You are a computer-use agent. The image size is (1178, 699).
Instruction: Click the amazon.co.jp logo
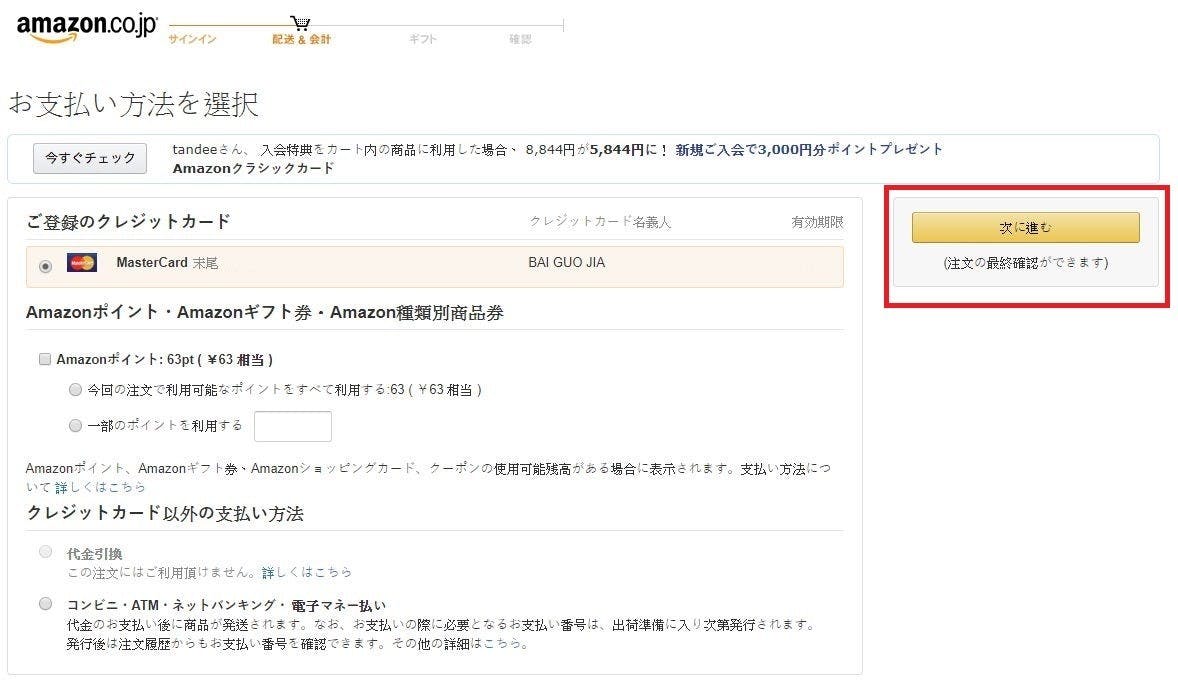point(86,28)
